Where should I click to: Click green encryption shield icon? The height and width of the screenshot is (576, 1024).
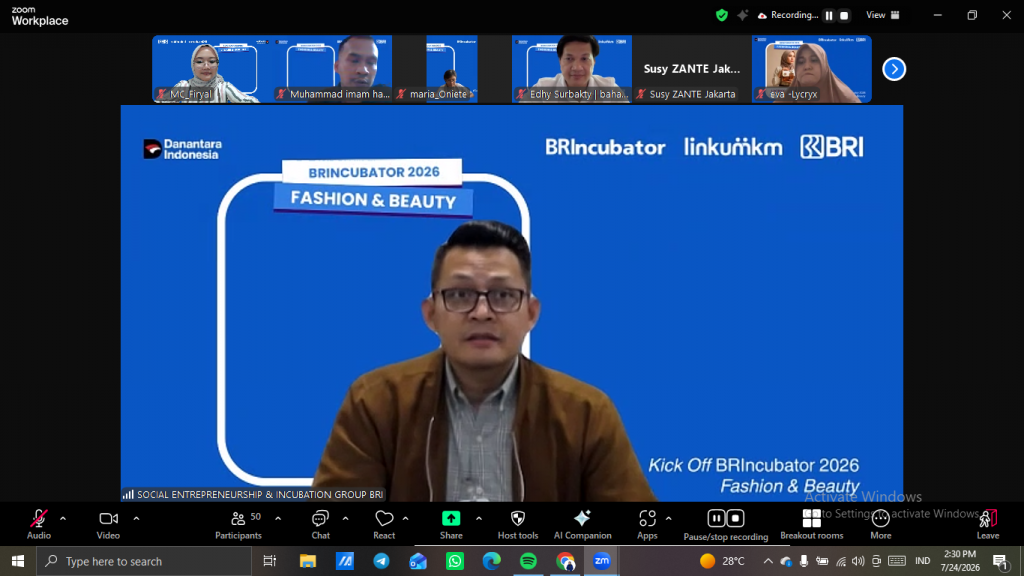click(x=722, y=15)
